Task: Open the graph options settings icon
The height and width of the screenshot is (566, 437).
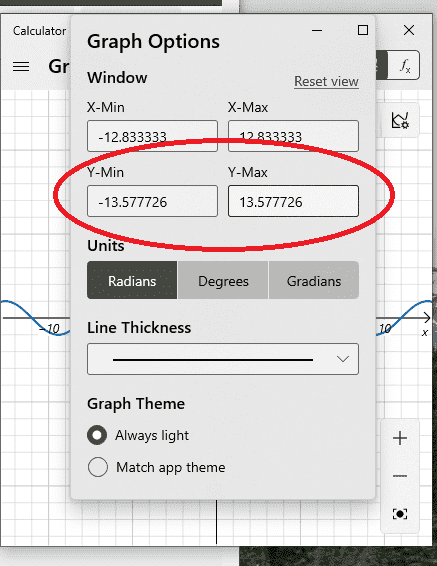Action: (x=400, y=120)
